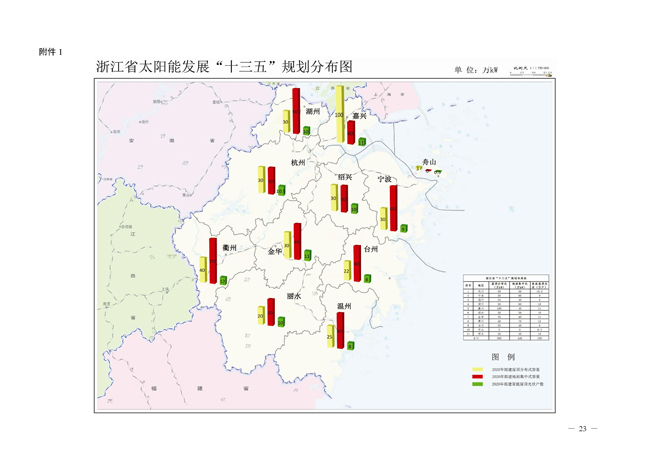Viewport: 650px width, 460px height.
Task: Click the map title 浙江省太阳能发展 heading
Action: (225, 67)
